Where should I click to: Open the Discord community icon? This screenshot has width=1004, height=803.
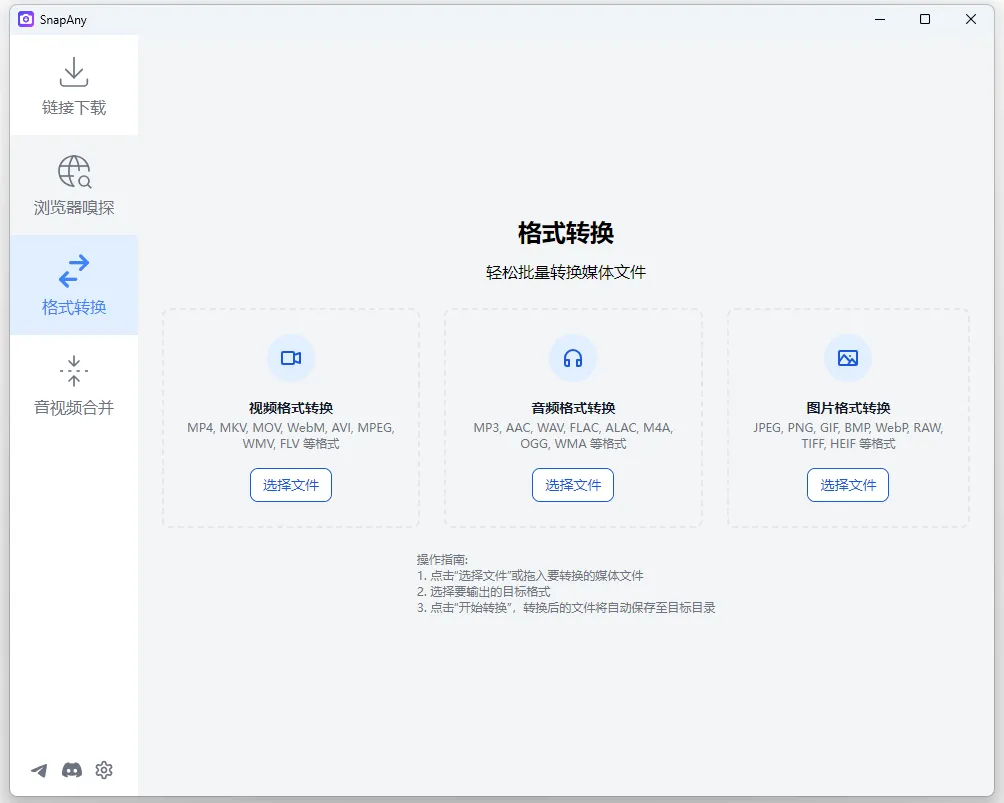coord(72,770)
